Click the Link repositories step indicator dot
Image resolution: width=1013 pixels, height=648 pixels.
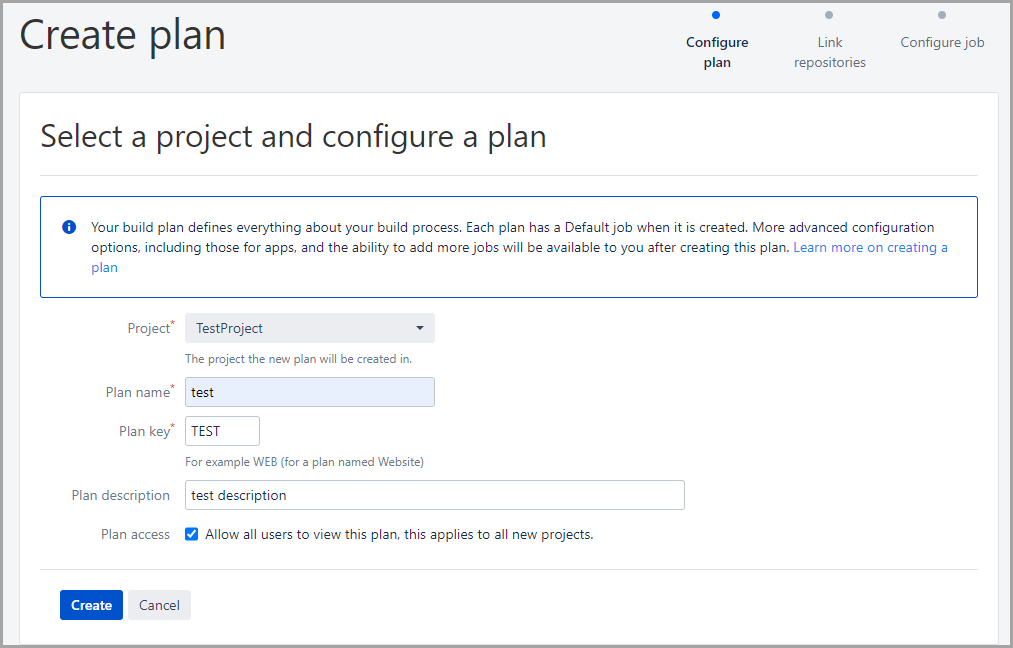pos(829,15)
